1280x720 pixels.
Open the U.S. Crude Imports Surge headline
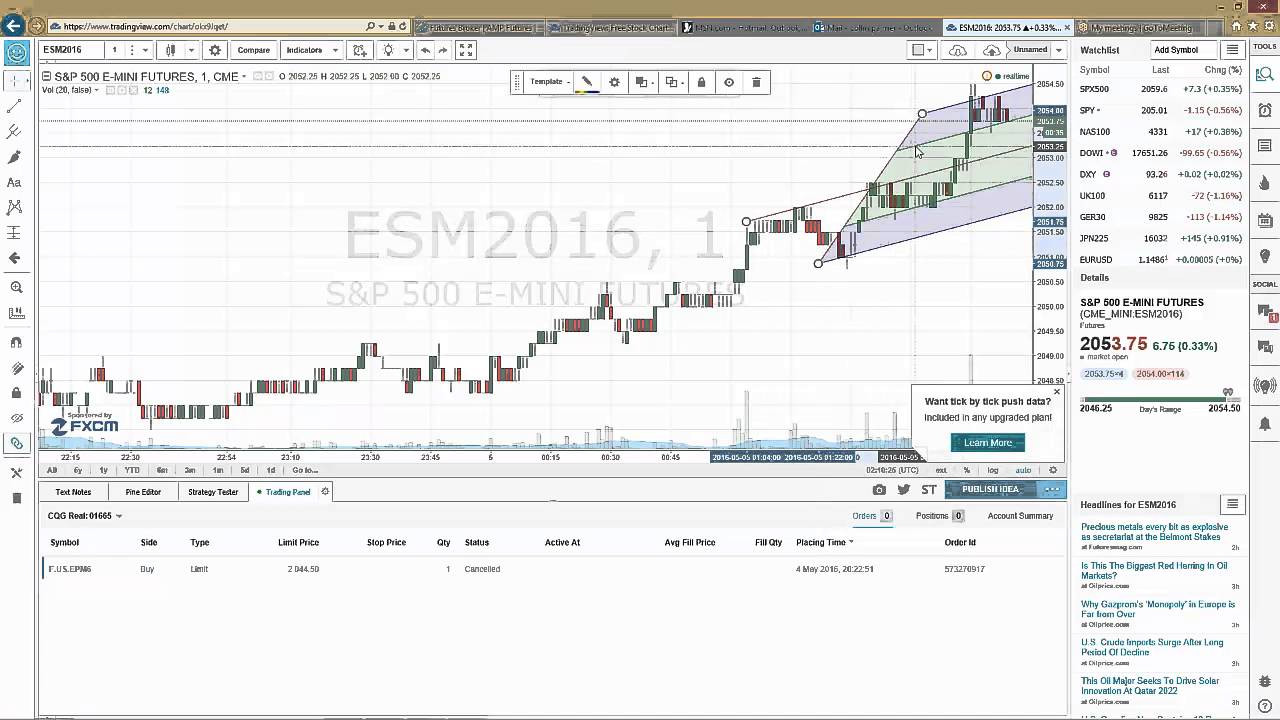[x=1151, y=647]
